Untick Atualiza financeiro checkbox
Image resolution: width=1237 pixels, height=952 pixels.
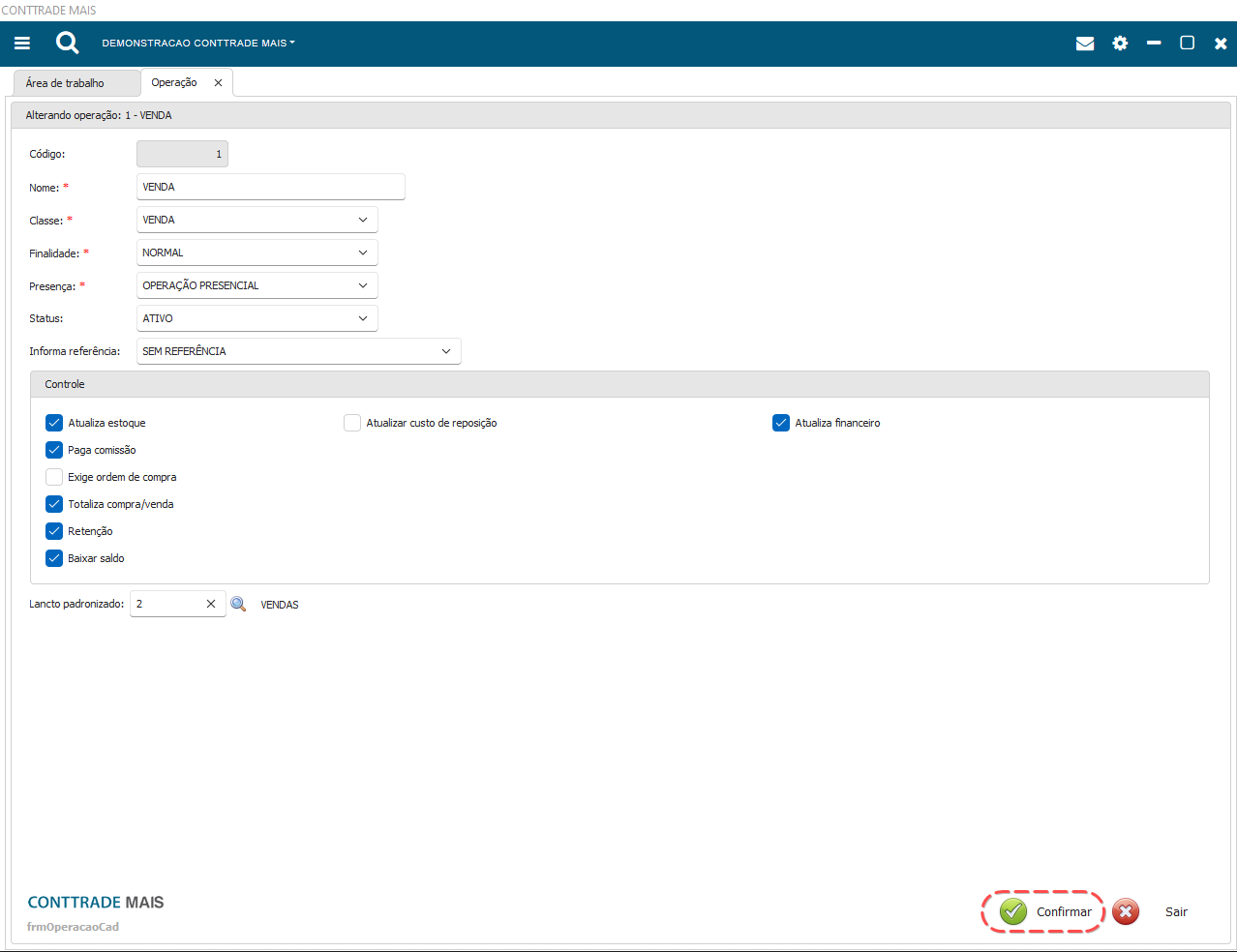pos(781,423)
